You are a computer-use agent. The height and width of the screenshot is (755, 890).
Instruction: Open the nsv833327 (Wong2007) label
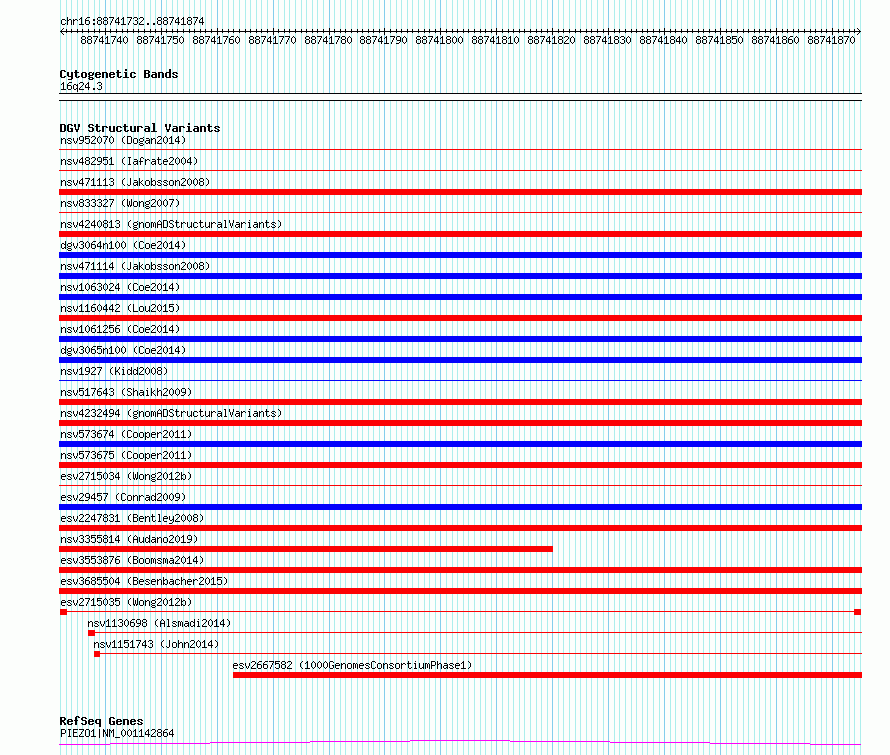click(x=120, y=203)
